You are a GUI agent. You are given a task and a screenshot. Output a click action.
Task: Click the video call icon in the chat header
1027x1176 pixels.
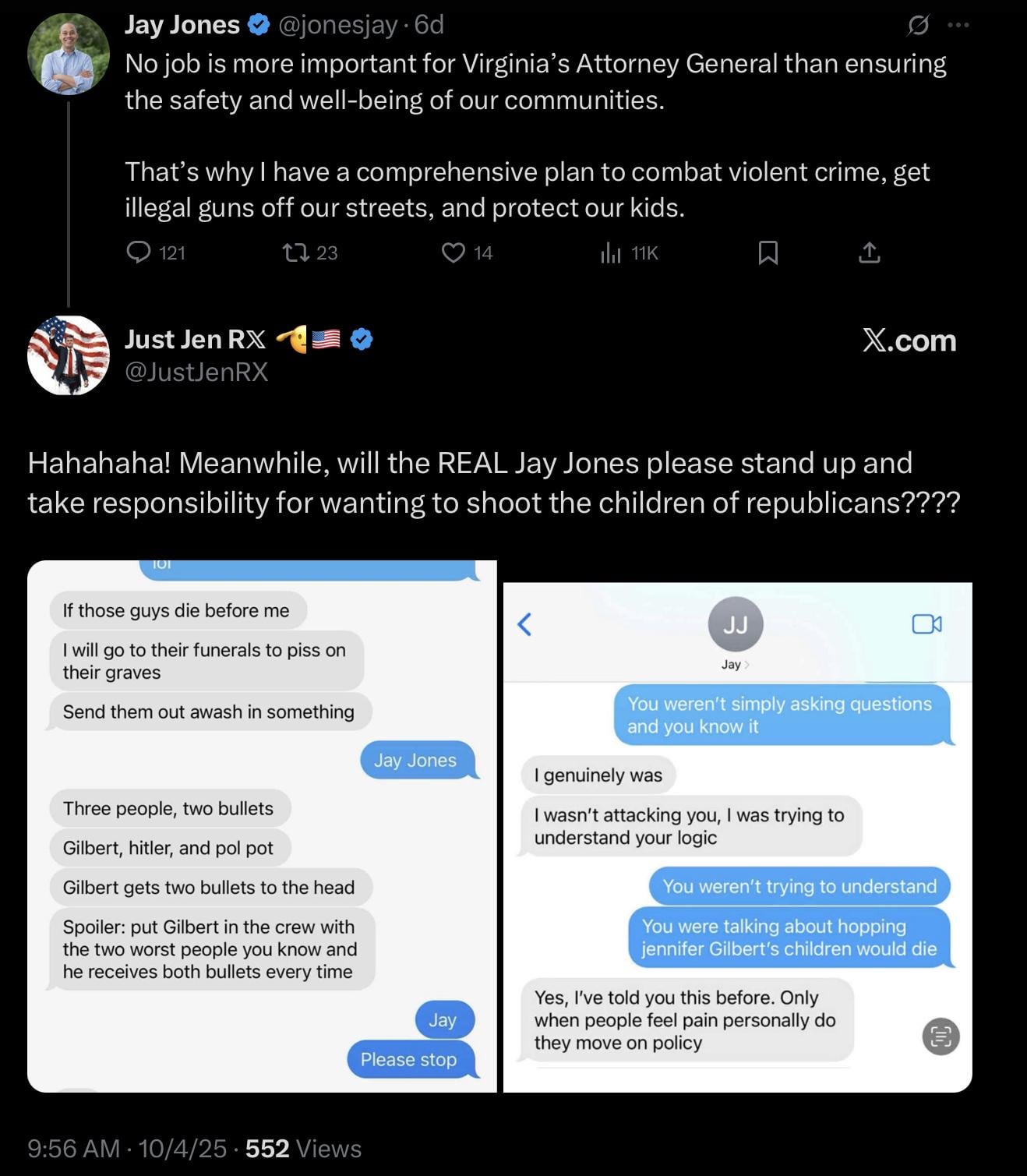(926, 623)
